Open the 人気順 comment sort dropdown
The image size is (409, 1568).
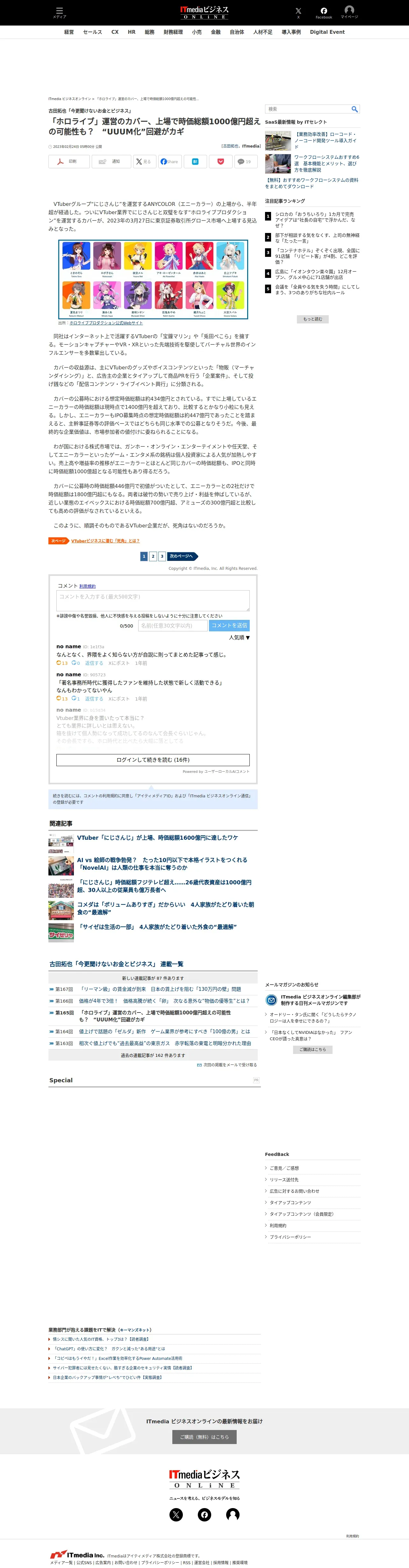(239, 637)
